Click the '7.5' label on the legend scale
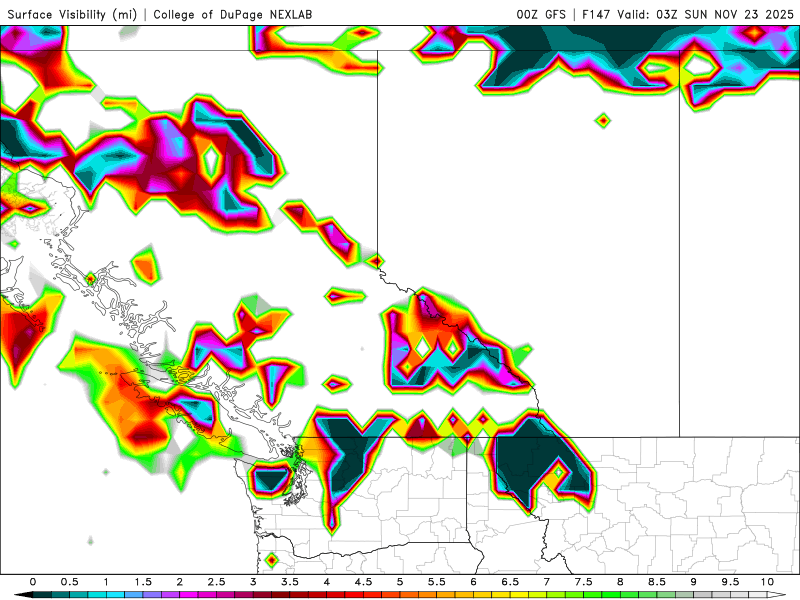Screen dimensions: 800x600 click(584, 582)
